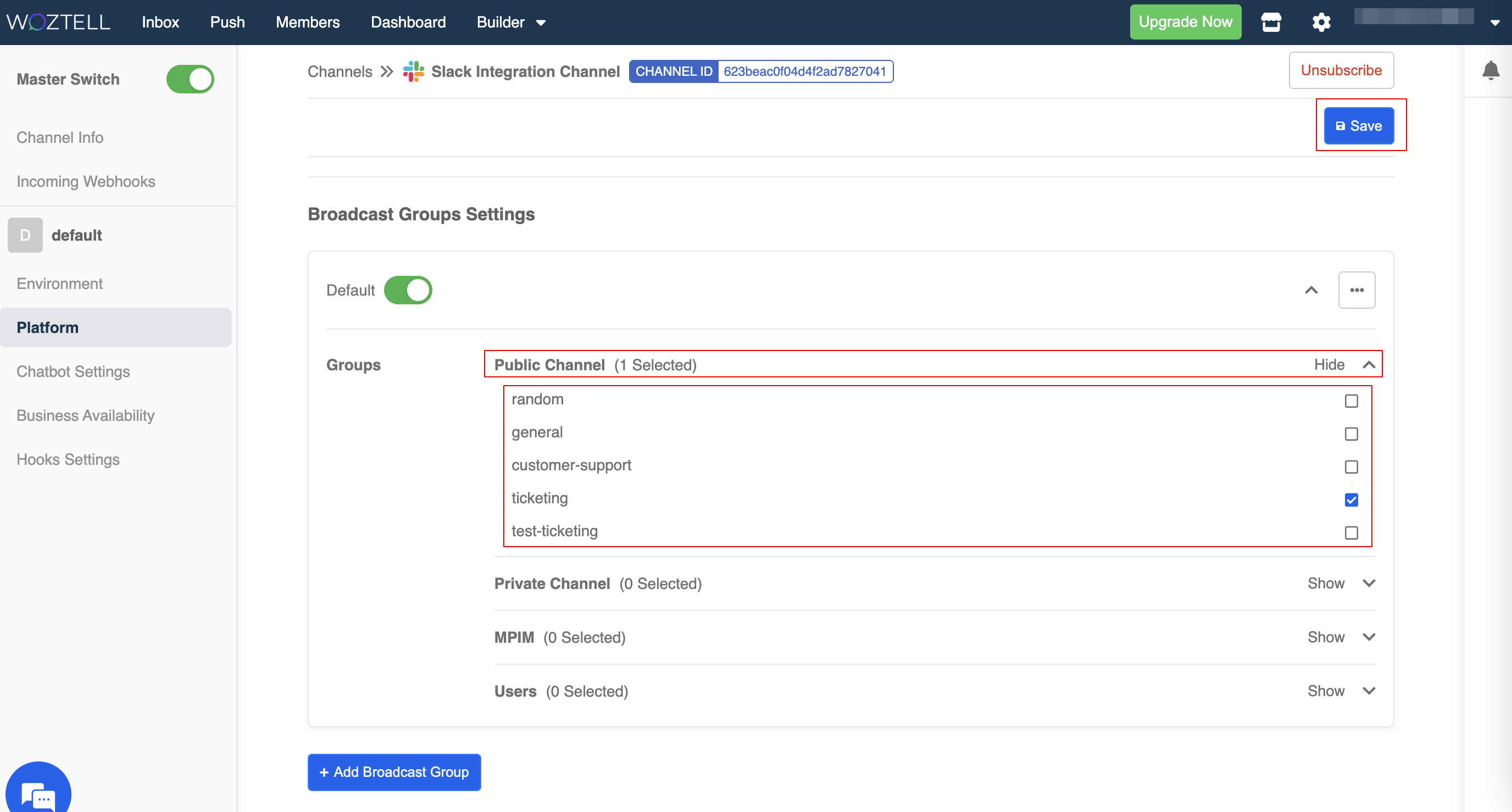
Task: Click Add Broadcast Group button
Action: pyautogui.click(x=394, y=772)
